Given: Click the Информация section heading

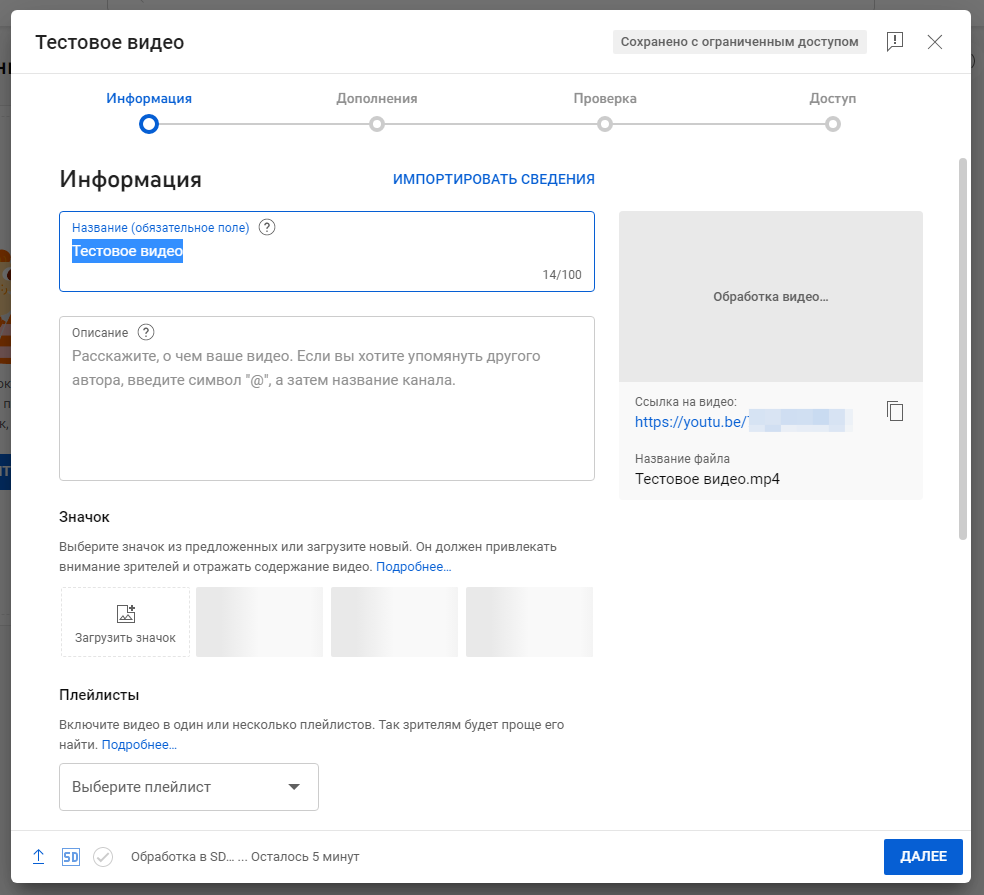Looking at the screenshot, I should 131,180.
